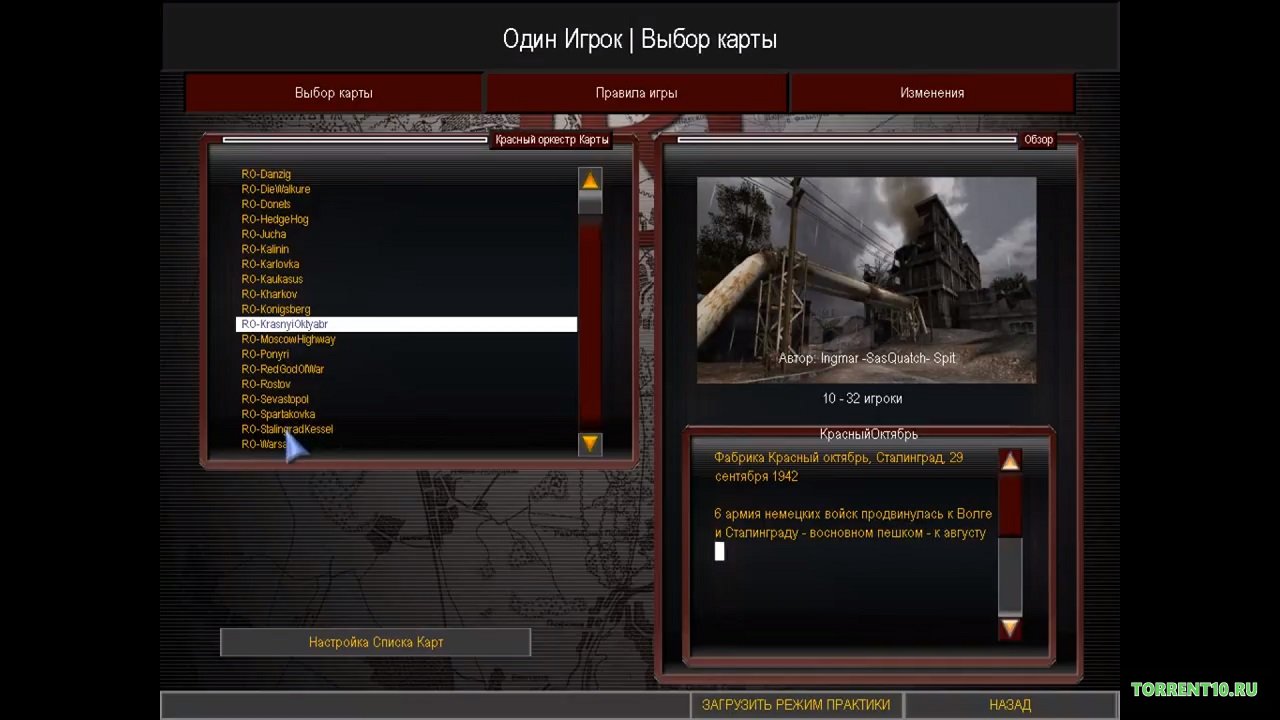Click the Krasnyi Oktyabr map preview image
This screenshot has height=720, width=1280.
(x=866, y=280)
